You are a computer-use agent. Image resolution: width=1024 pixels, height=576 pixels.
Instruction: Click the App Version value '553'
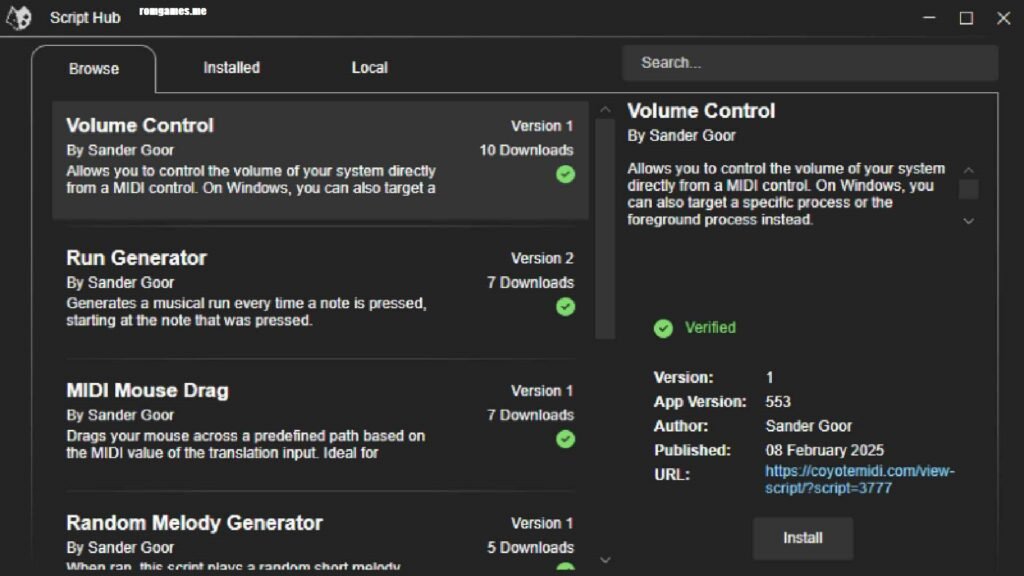pos(778,402)
